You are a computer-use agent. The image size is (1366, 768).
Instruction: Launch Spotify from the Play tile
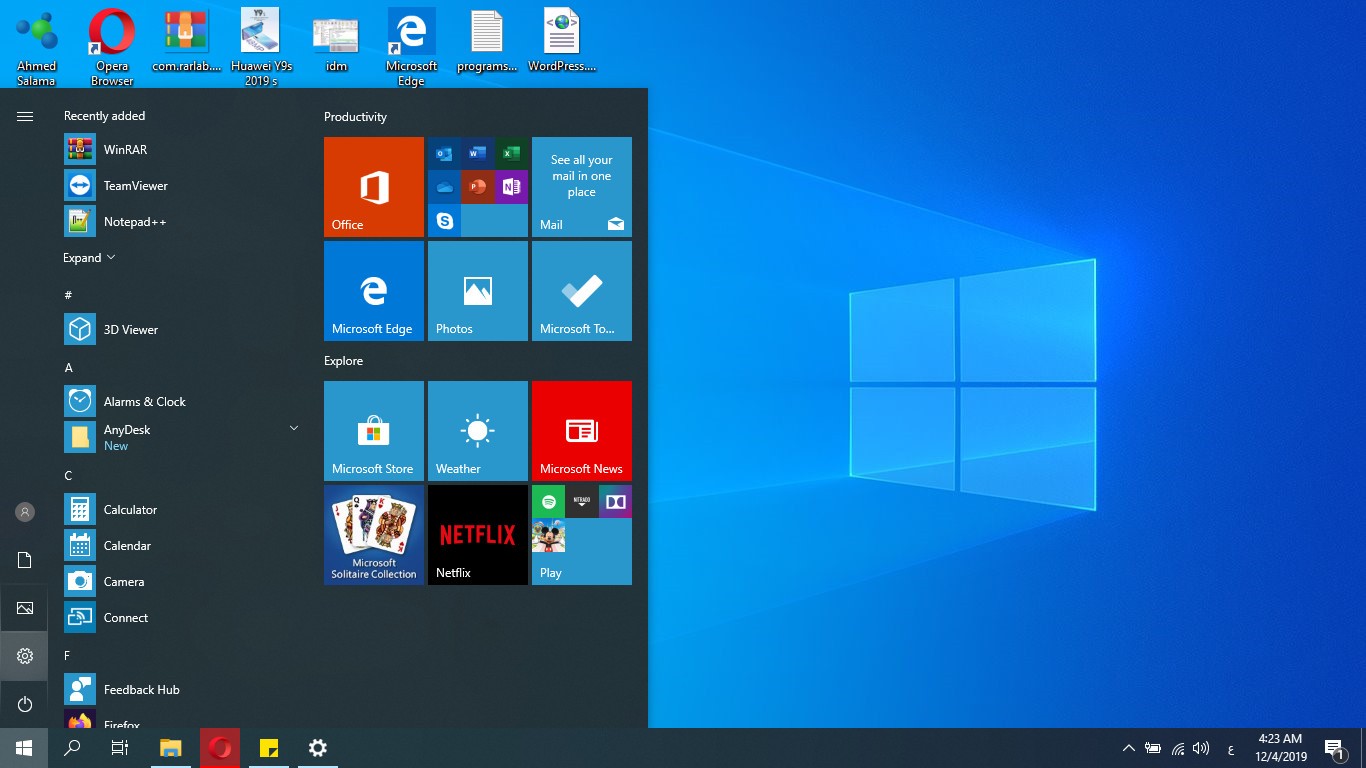click(548, 501)
